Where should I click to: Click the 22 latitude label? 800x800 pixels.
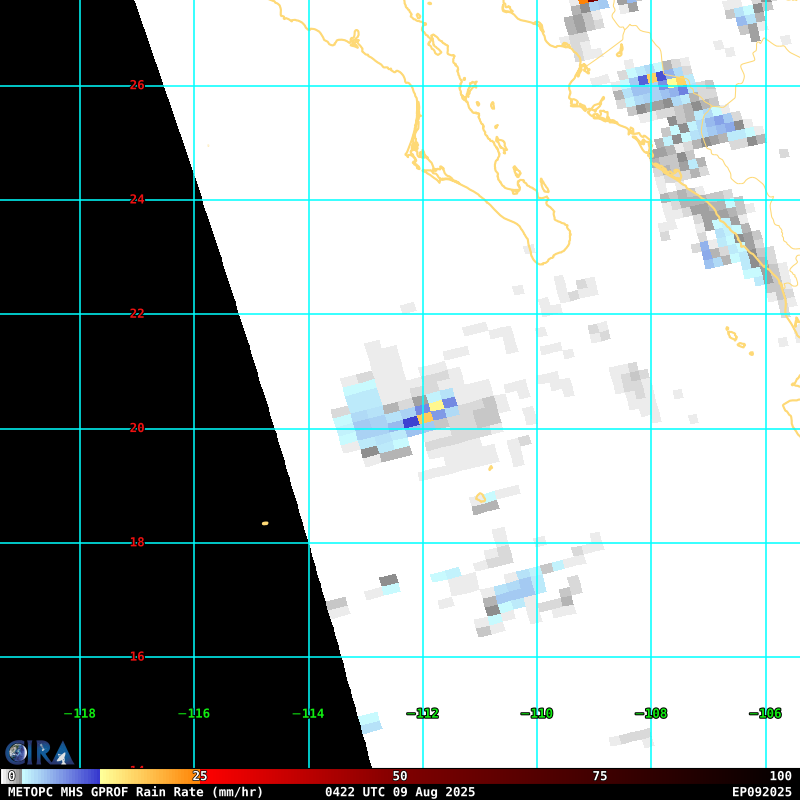tap(137, 314)
